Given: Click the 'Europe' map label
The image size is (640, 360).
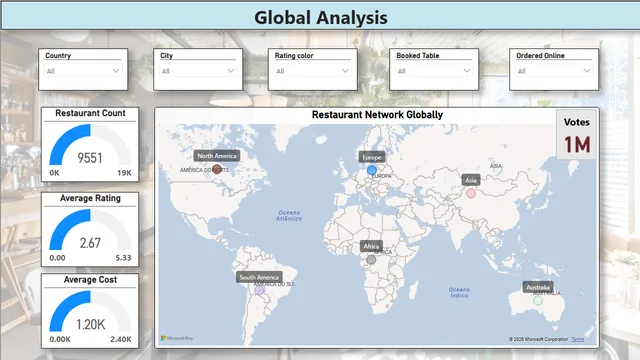Looking at the screenshot, I should (372, 157).
